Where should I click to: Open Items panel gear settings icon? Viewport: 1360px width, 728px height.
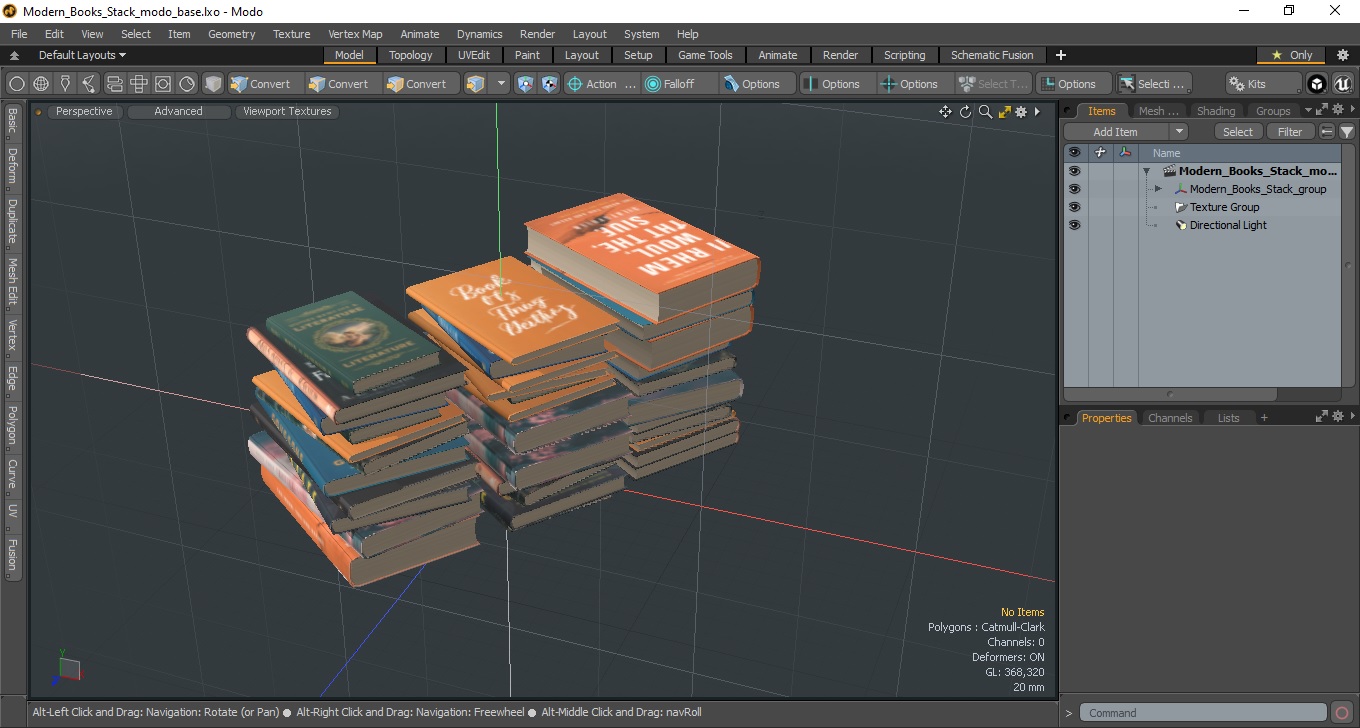pyautogui.click(x=1337, y=109)
